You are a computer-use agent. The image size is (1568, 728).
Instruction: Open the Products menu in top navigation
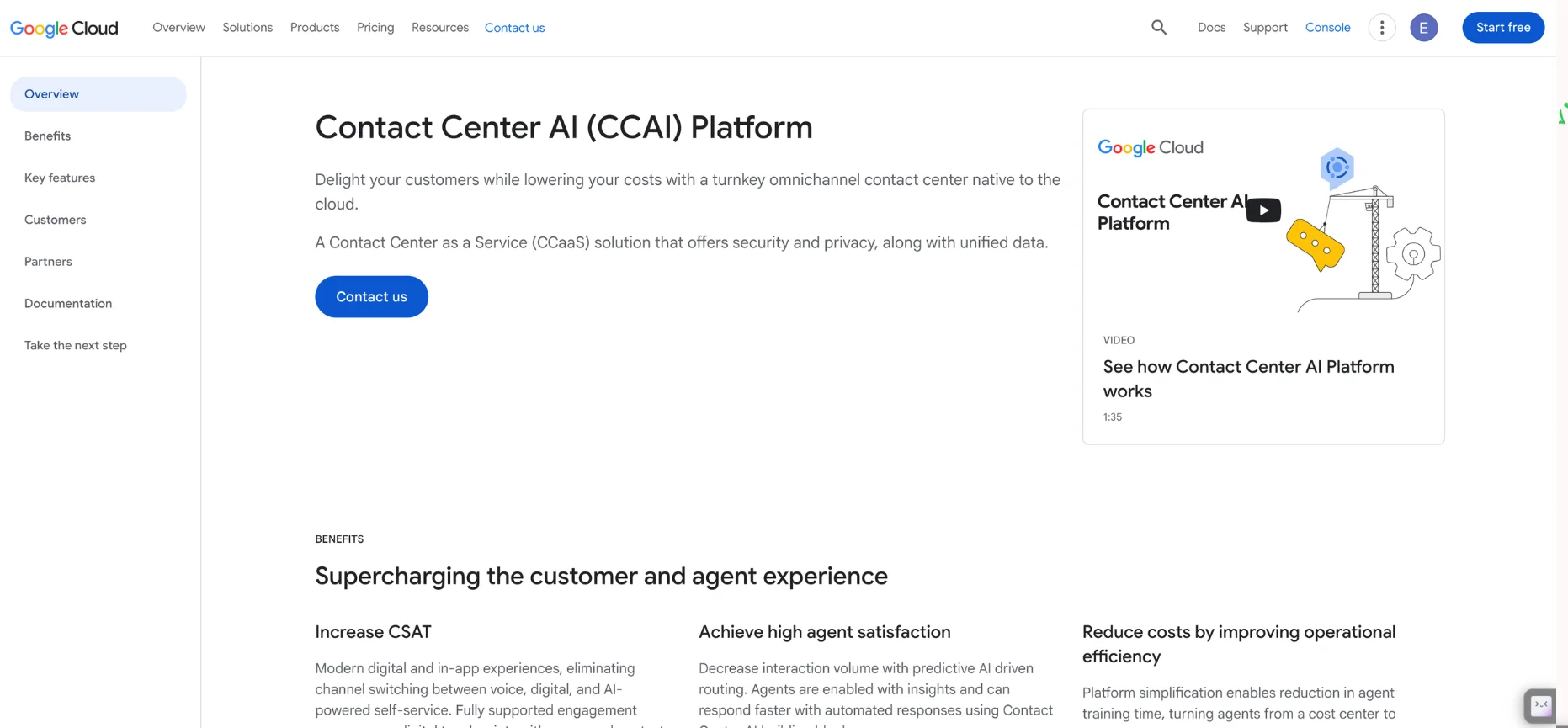coord(315,28)
